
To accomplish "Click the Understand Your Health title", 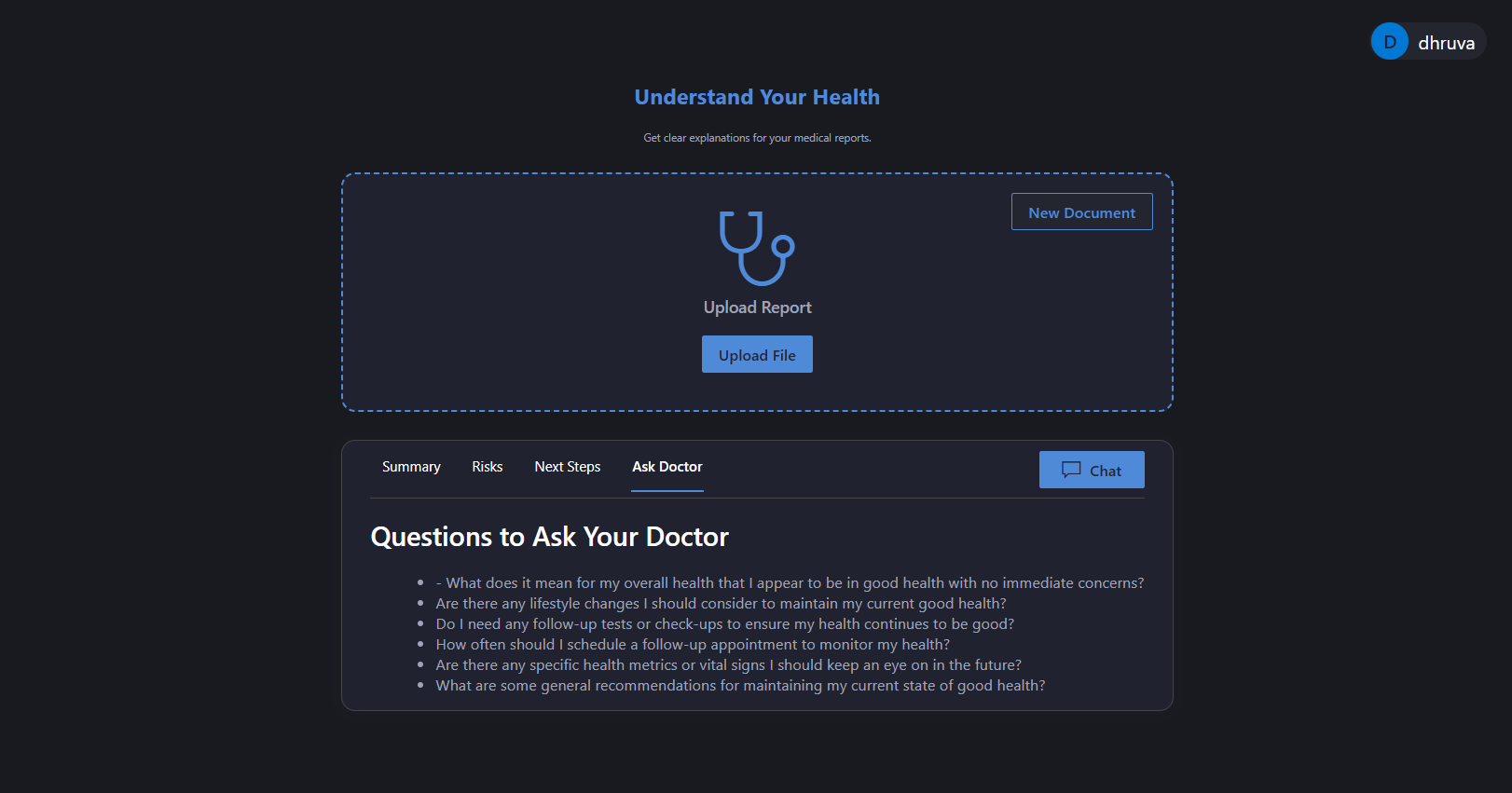I will tap(756, 97).
